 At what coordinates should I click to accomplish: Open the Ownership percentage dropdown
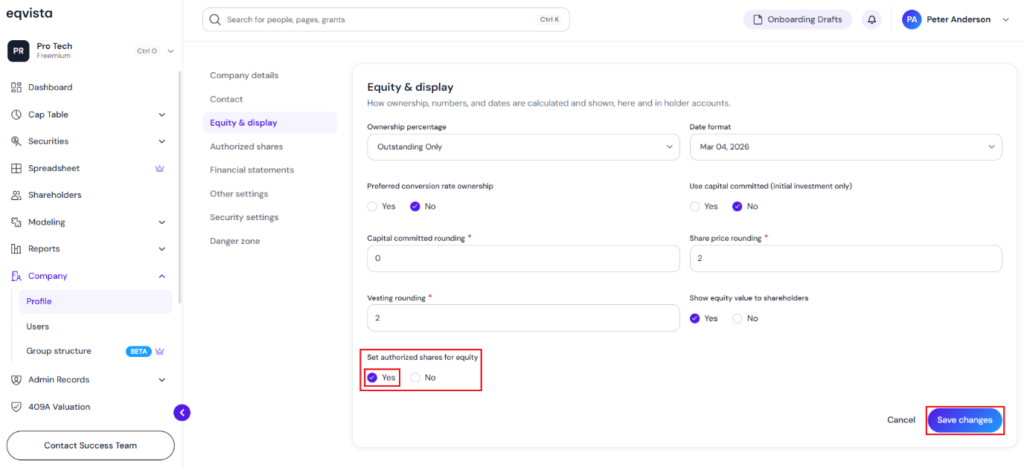523,147
